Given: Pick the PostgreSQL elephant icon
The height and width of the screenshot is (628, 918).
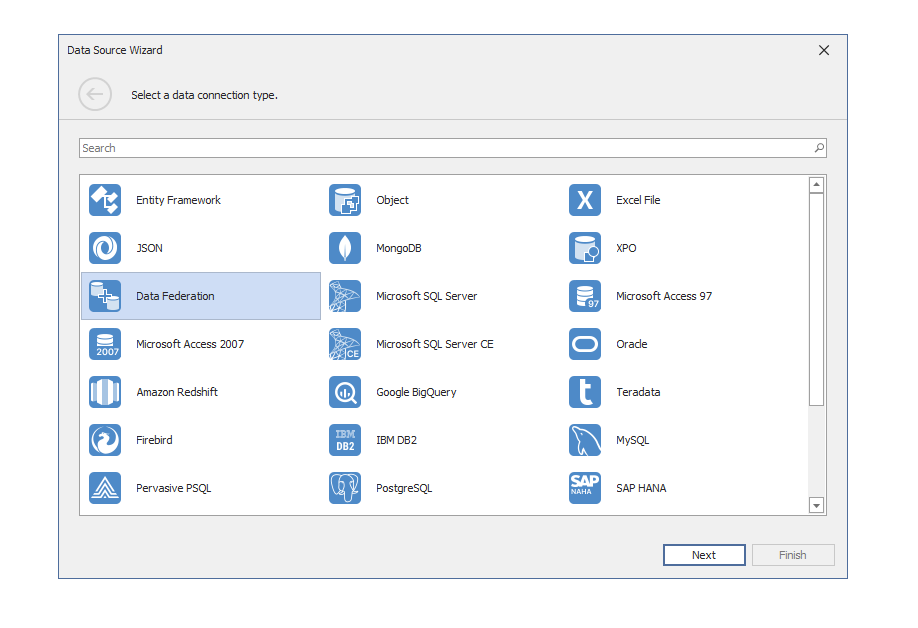Looking at the screenshot, I should tap(345, 488).
